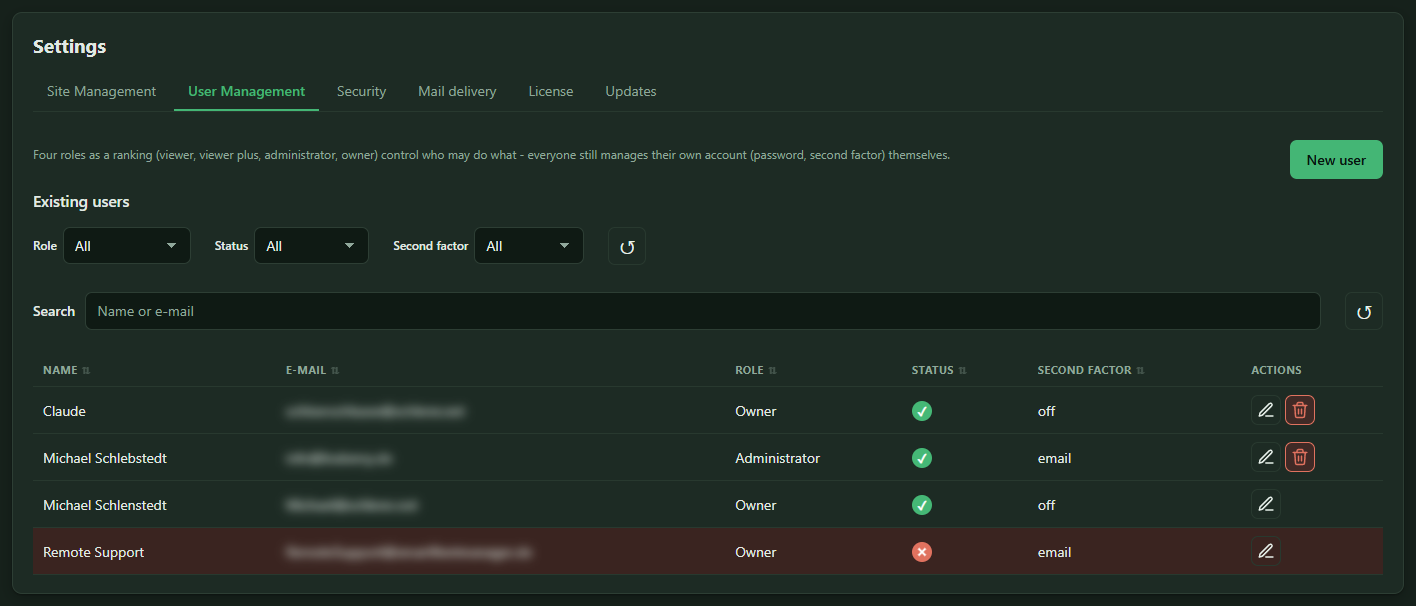Image resolution: width=1416 pixels, height=606 pixels.
Task: Focus the Name or e-mail search box
Action: click(703, 311)
